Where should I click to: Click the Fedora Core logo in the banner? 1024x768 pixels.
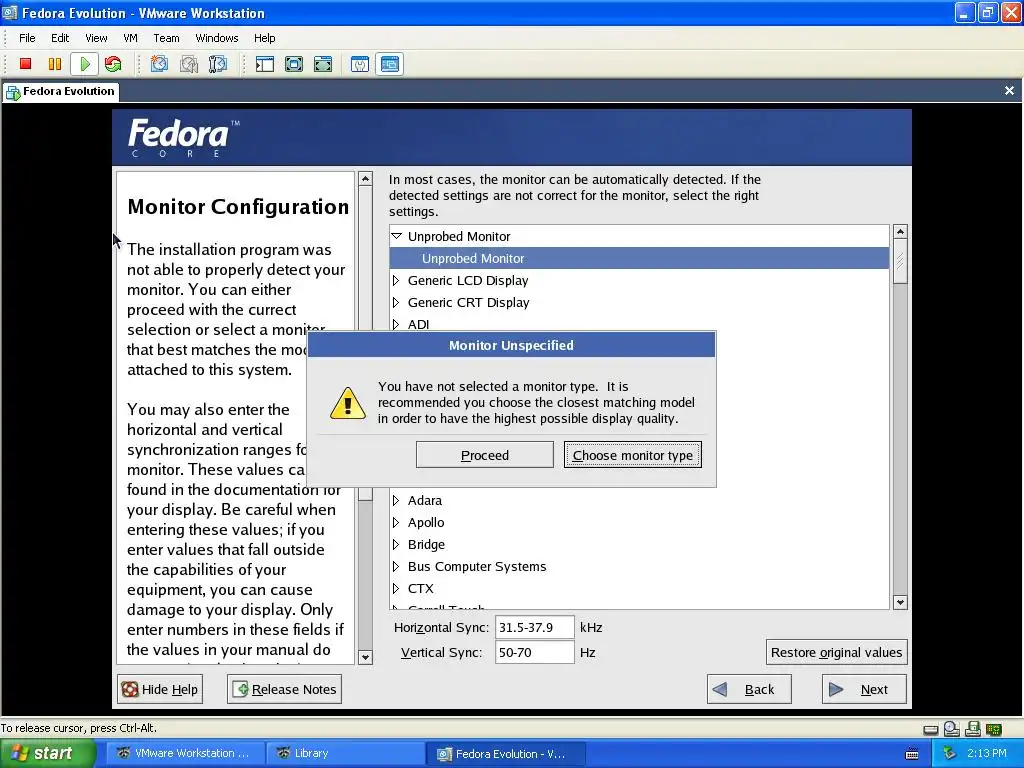pyautogui.click(x=184, y=138)
